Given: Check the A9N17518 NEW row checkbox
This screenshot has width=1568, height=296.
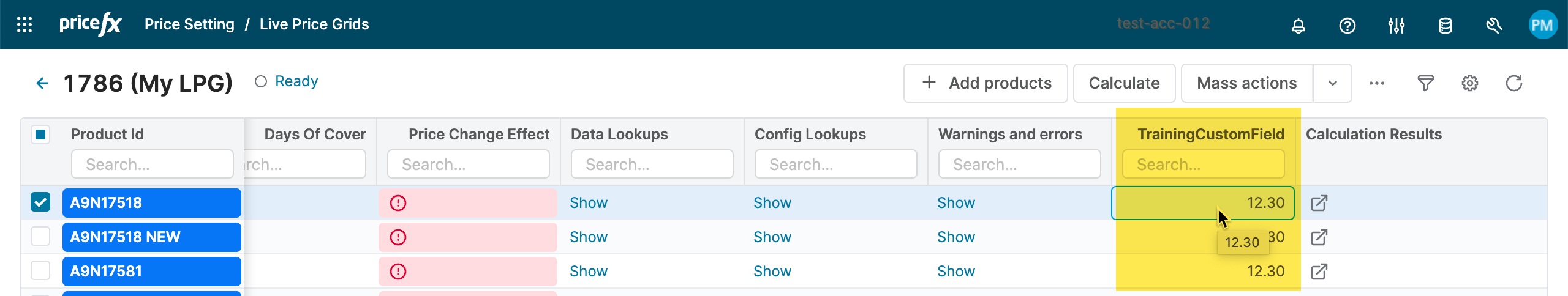Looking at the screenshot, I should [x=40, y=236].
